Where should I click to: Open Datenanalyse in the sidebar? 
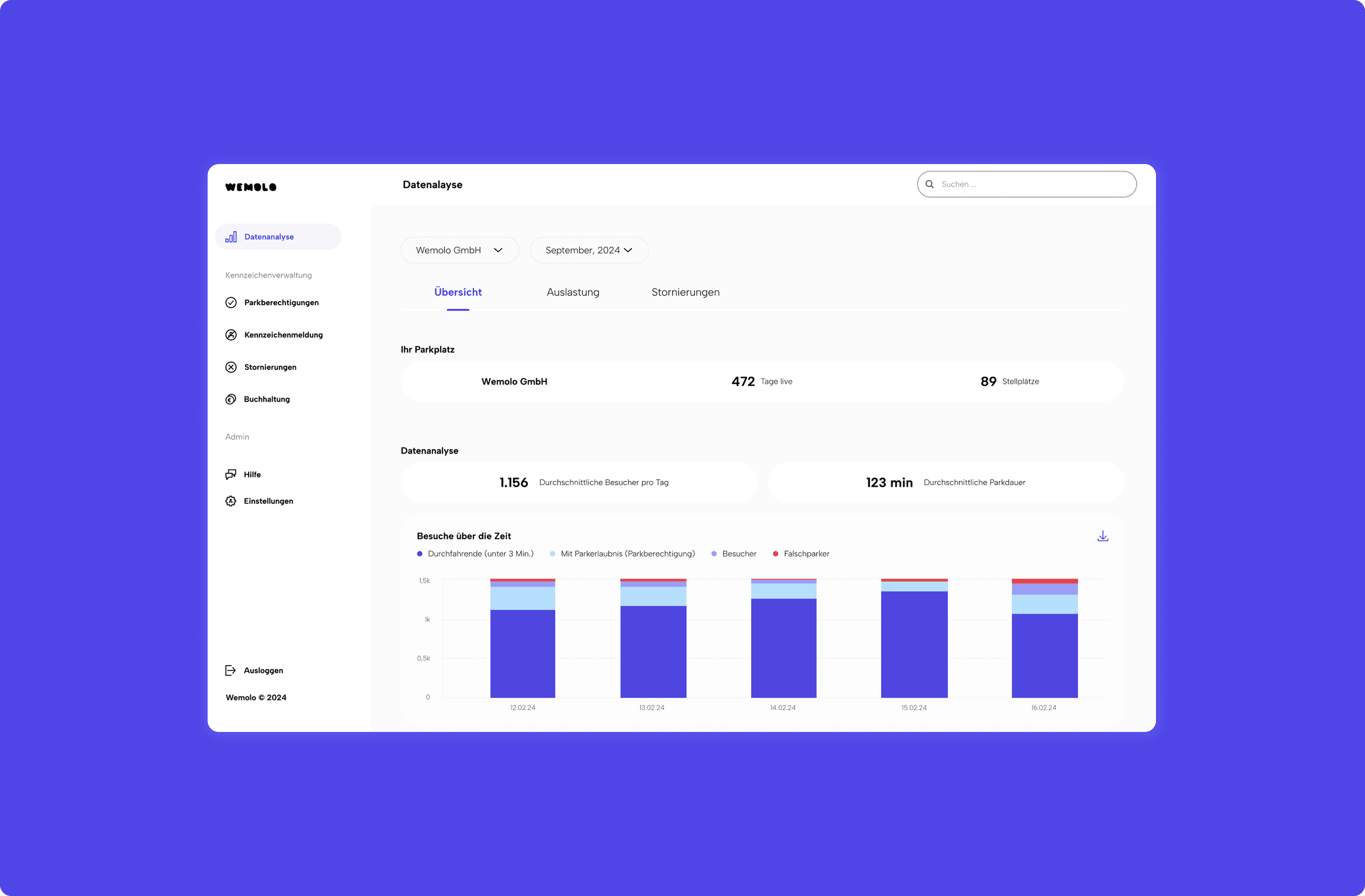(278, 237)
